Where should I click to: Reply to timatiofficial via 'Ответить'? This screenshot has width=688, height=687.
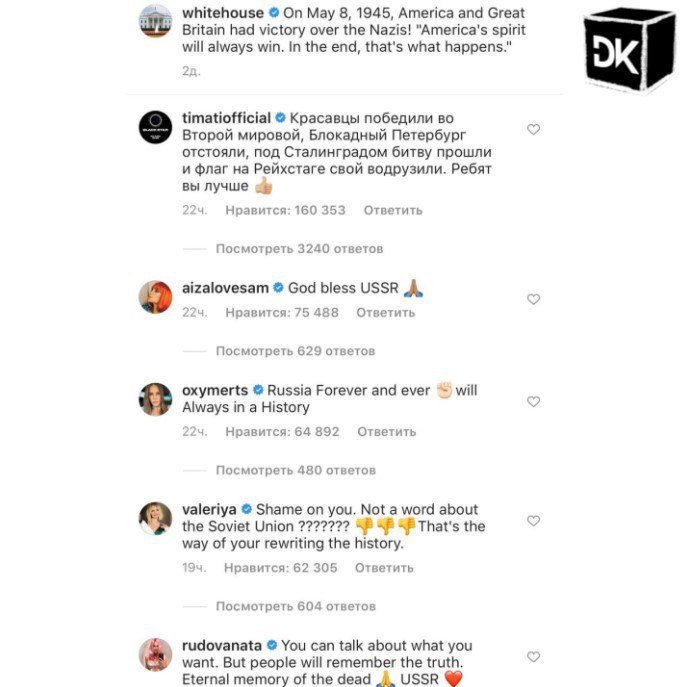(x=393, y=210)
